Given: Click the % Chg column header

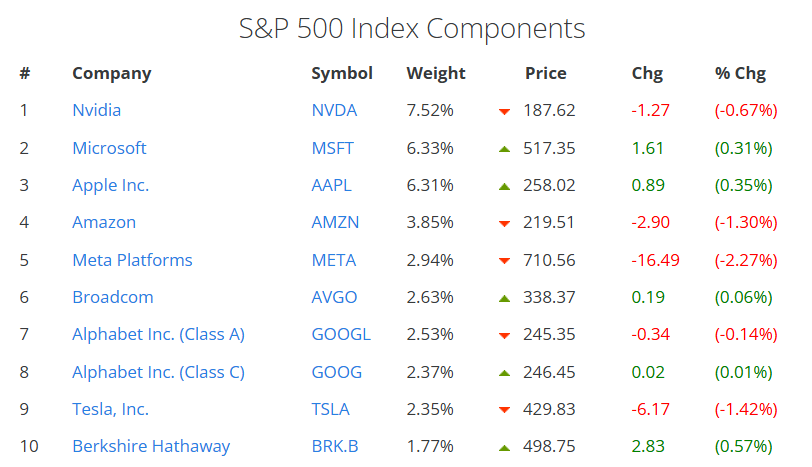Looking at the screenshot, I should click(x=740, y=73).
